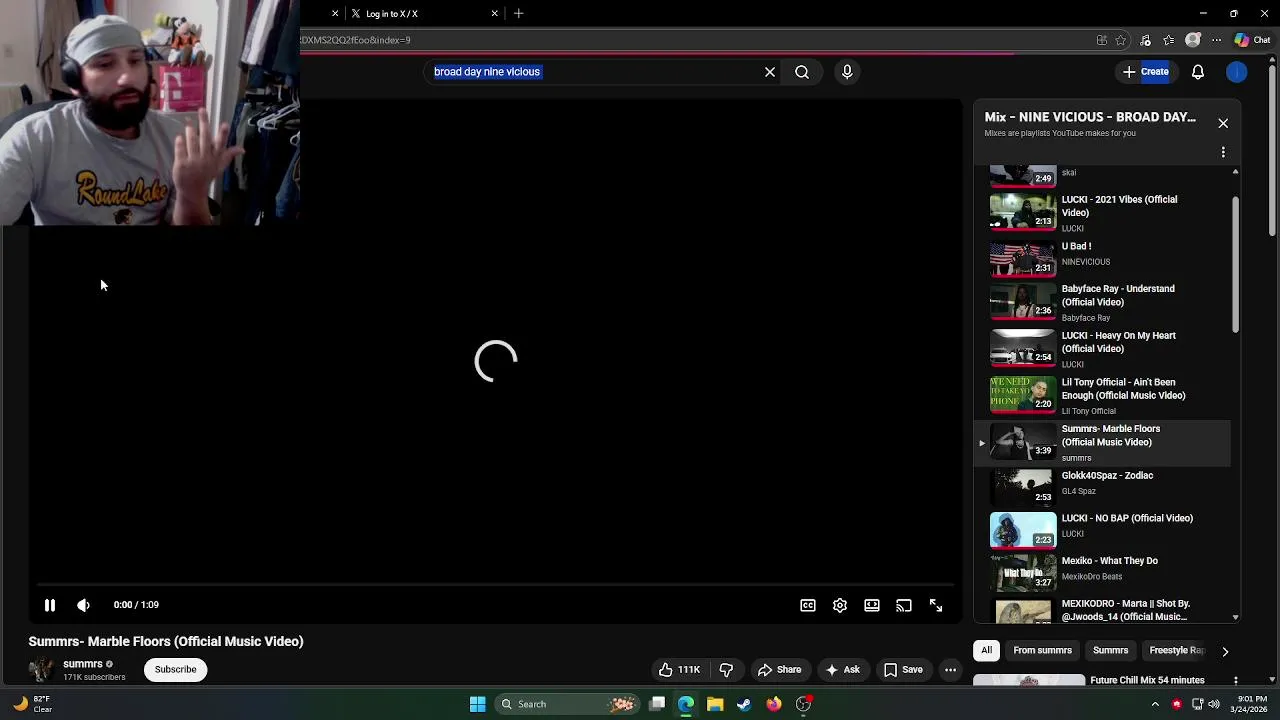The image size is (1280, 720).
Task: Select the Freestyle Rap chip
Action: coord(1176,651)
